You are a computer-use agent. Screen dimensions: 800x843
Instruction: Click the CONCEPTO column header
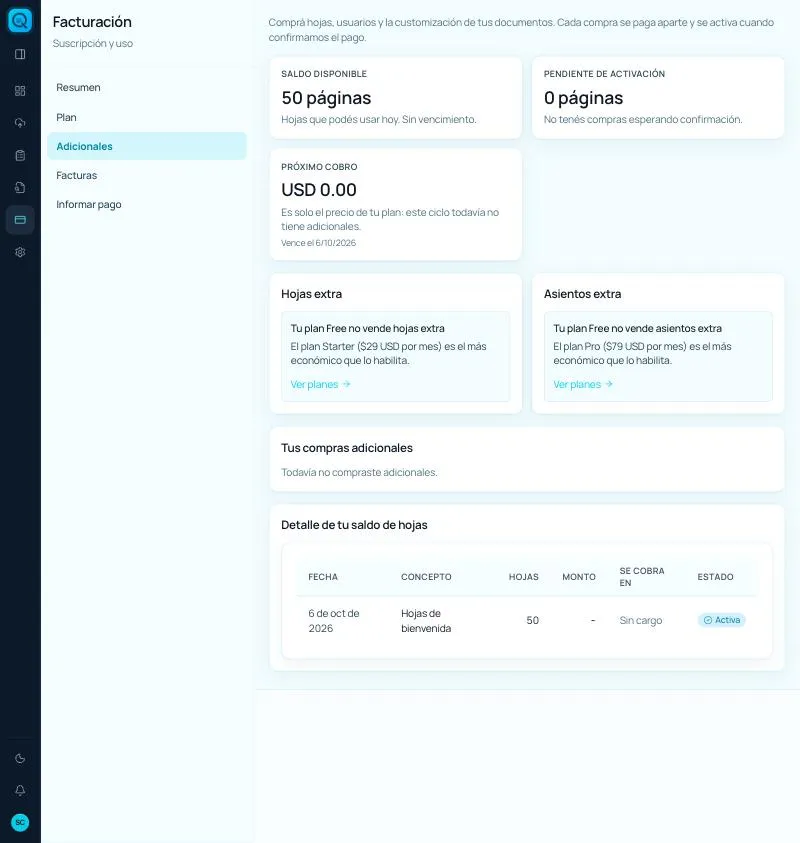(x=426, y=577)
